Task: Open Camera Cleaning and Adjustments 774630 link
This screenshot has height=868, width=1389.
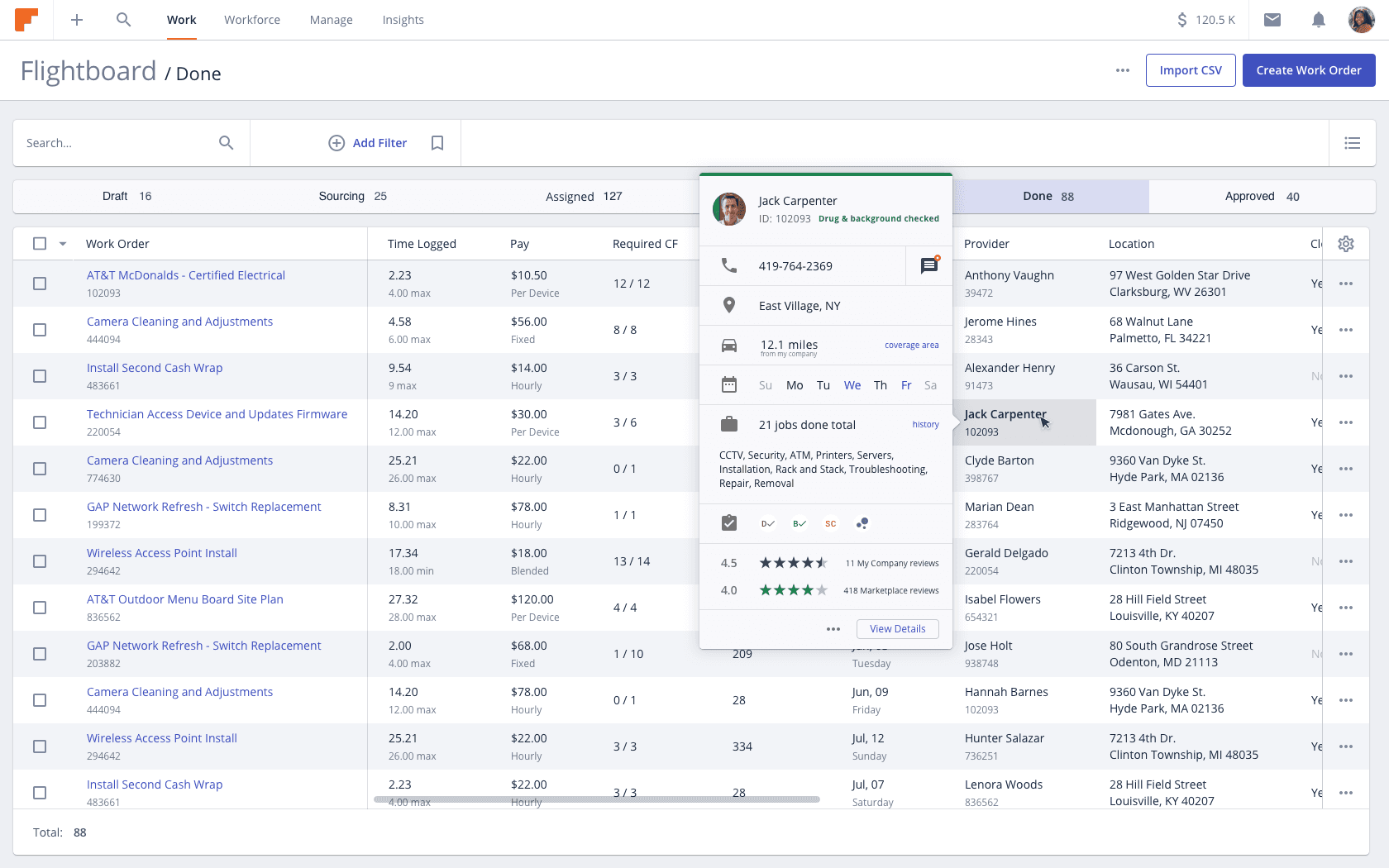Action: click(x=179, y=460)
